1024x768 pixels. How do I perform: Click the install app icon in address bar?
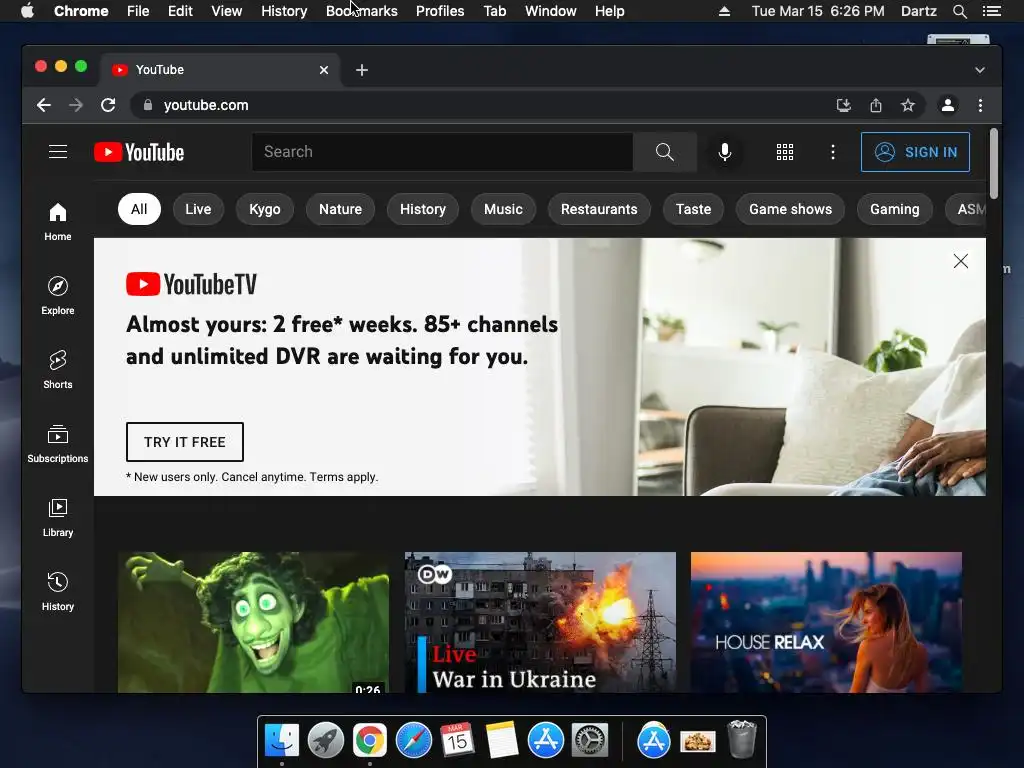[x=844, y=105]
